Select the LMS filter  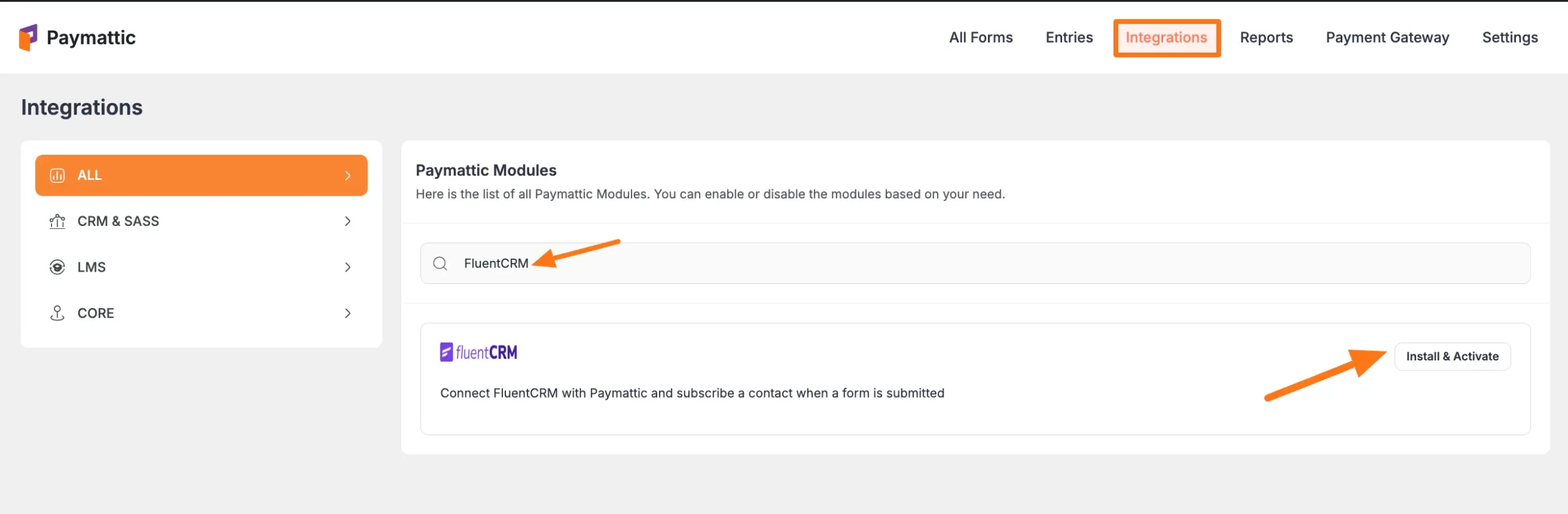point(91,267)
